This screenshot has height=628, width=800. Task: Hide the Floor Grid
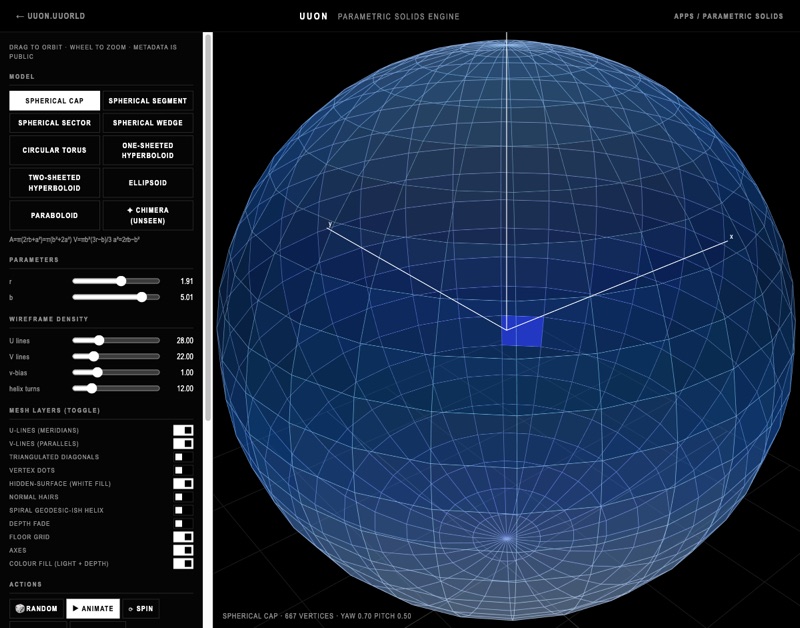(183, 537)
